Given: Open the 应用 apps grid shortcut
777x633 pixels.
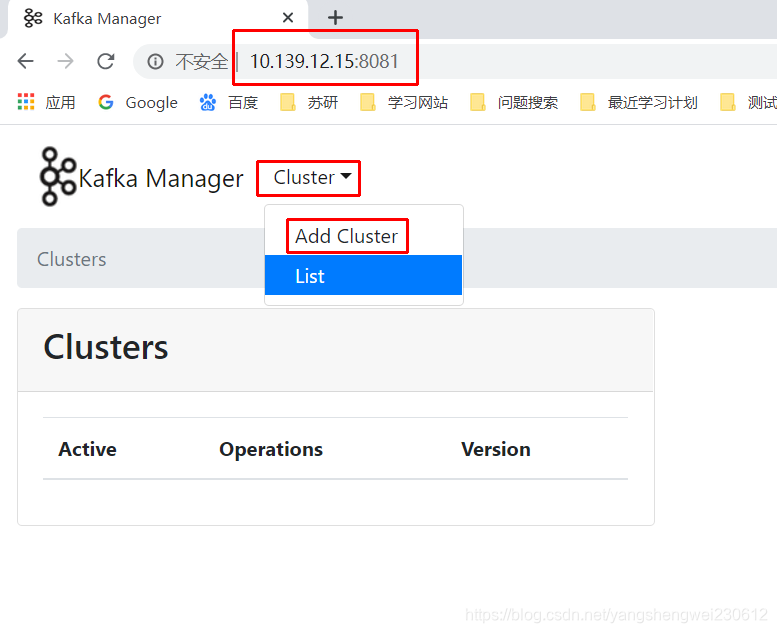Looking at the screenshot, I should point(47,103).
